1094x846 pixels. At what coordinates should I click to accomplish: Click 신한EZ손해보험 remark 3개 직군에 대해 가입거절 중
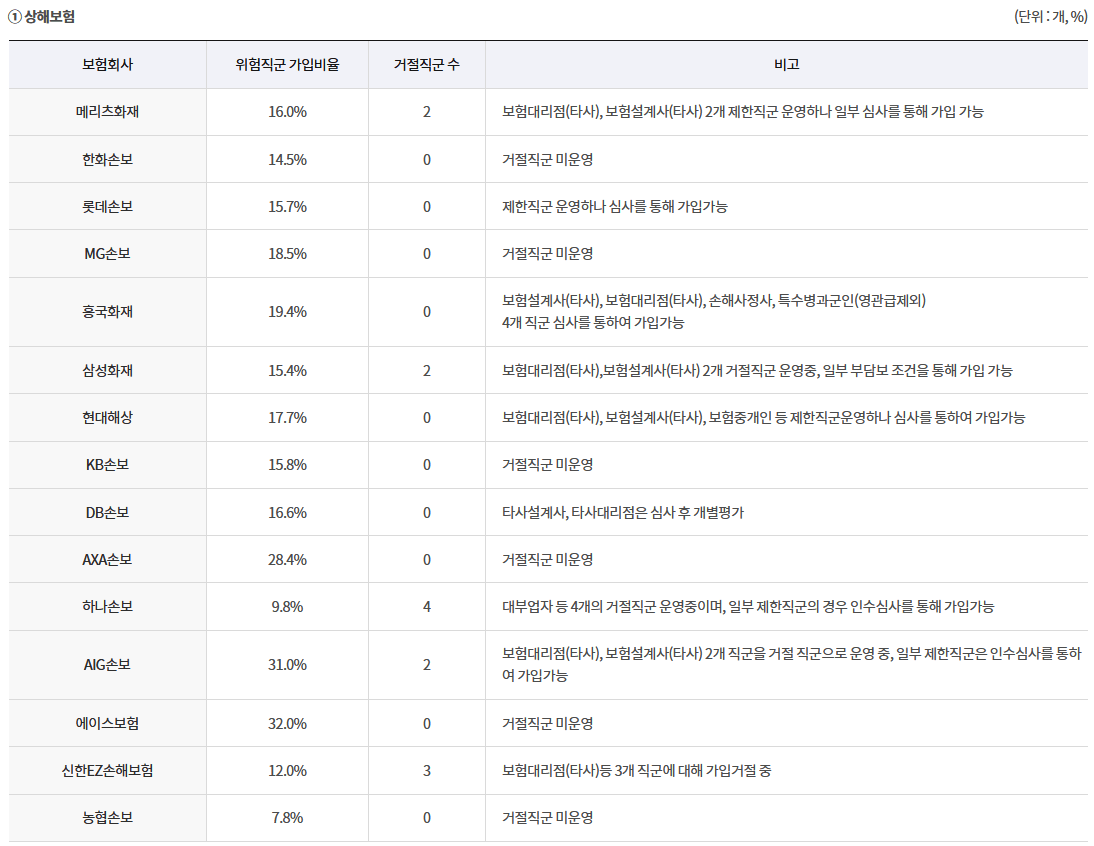[x=636, y=771]
